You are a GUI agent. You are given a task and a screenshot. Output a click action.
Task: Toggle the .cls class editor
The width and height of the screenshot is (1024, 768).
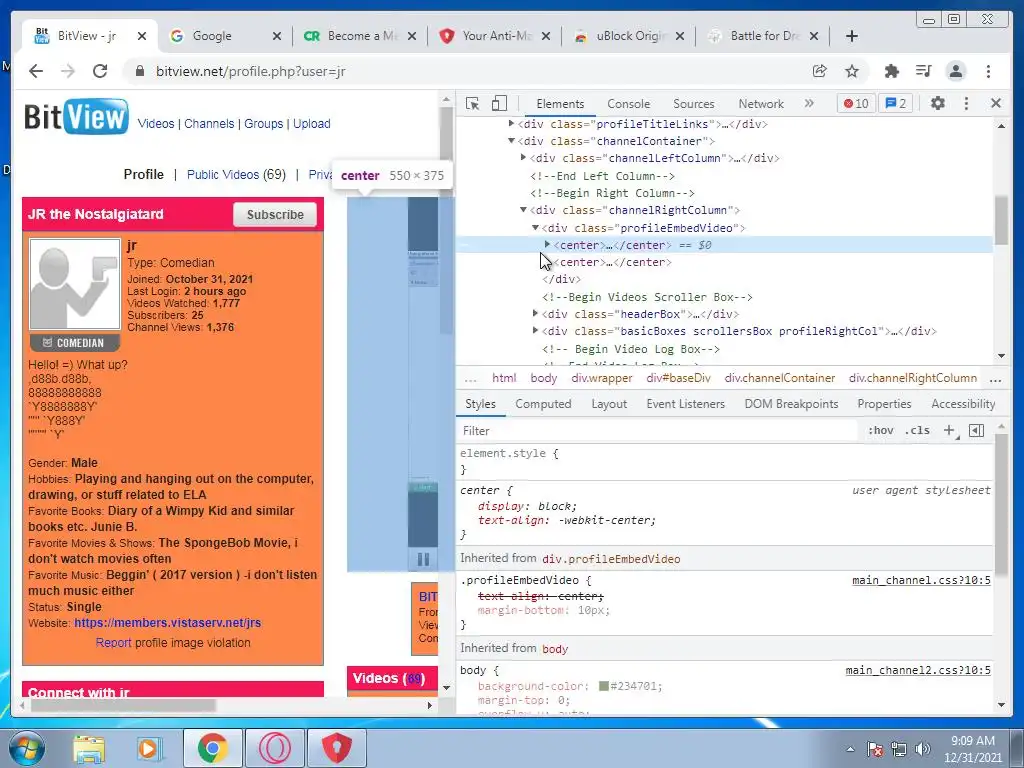pyautogui.click(x=918, y=430)
